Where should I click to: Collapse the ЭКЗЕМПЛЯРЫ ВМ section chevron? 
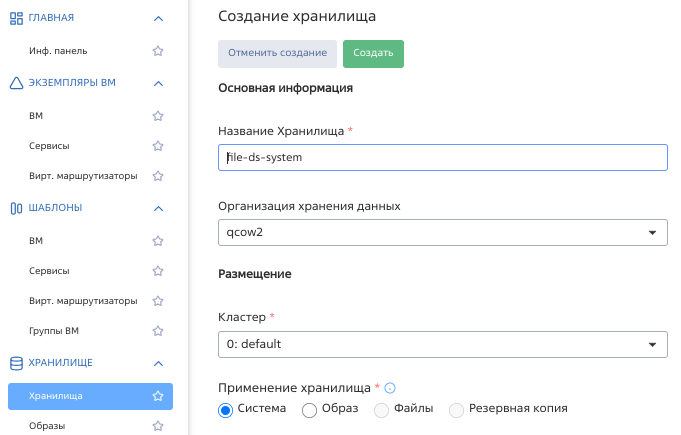pos(159,83)
